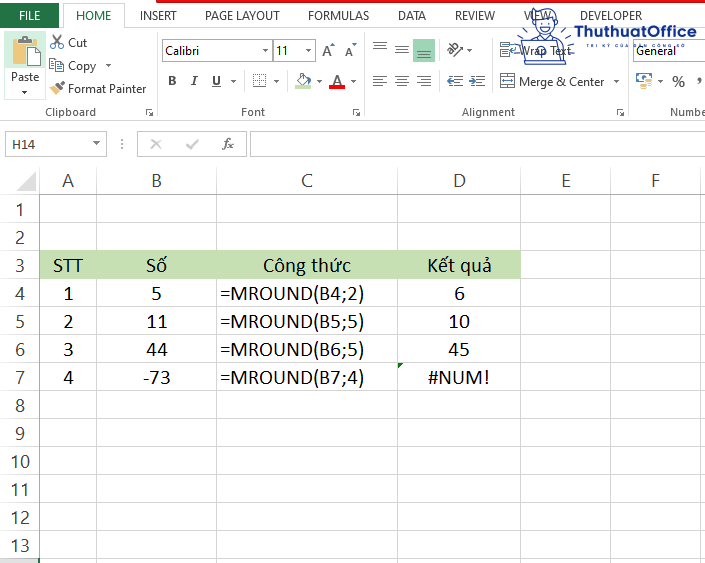Switch to the DATA tab
The image size is (705, 563).
point(411,16)
